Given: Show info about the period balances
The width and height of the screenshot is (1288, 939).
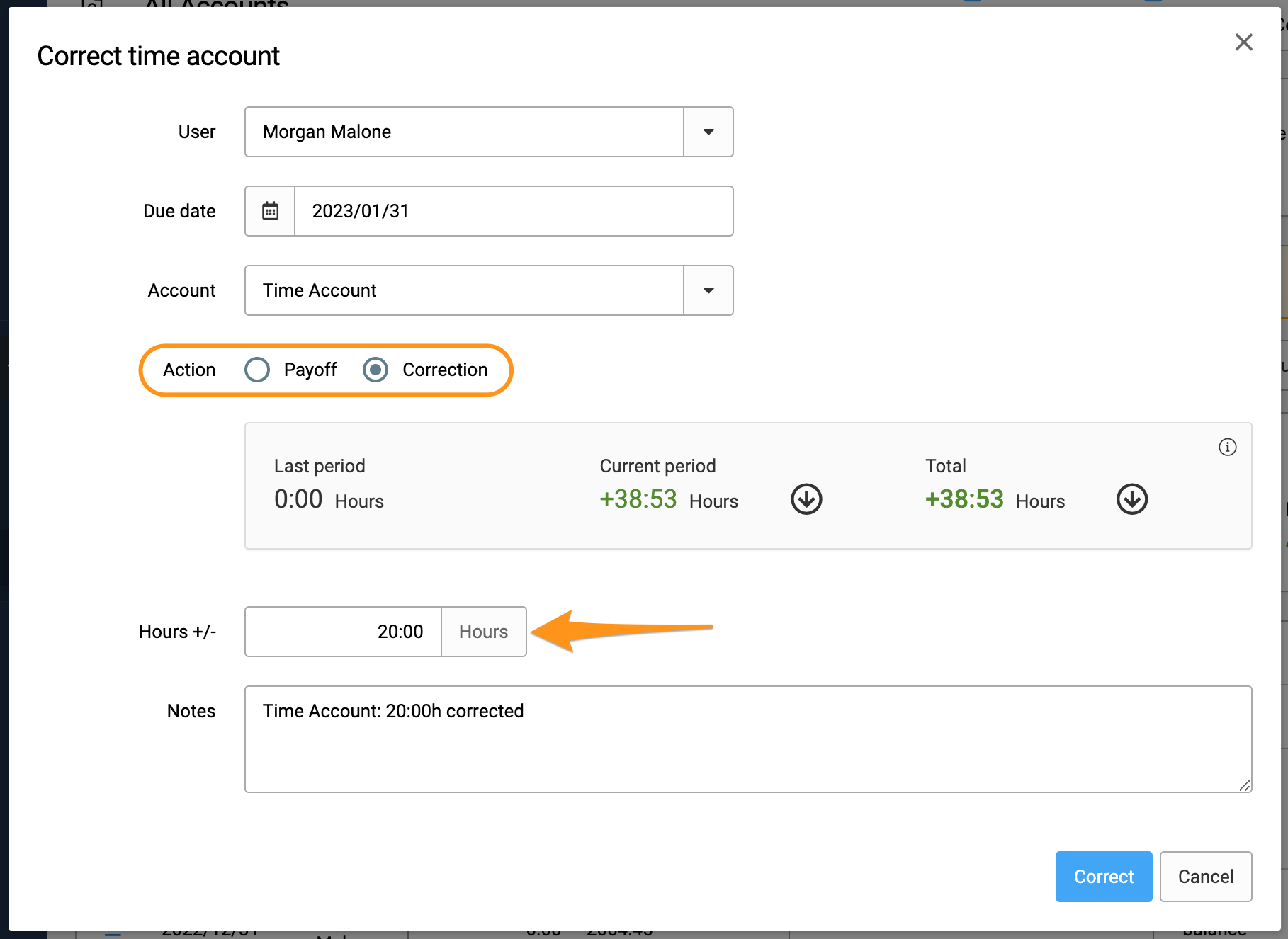Looking at the screenshot, I should coord(1227,447).
